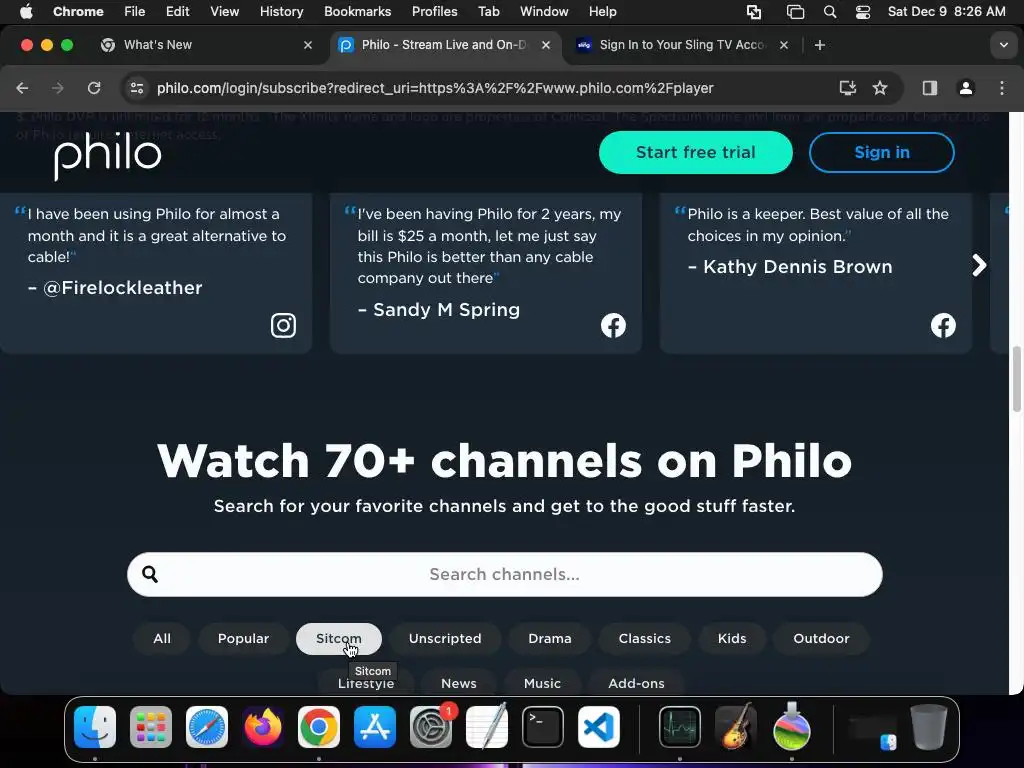Screen dimensions: 1024x768
Task: Open Chrome three-dot menu
Action: pos(1002,88)
